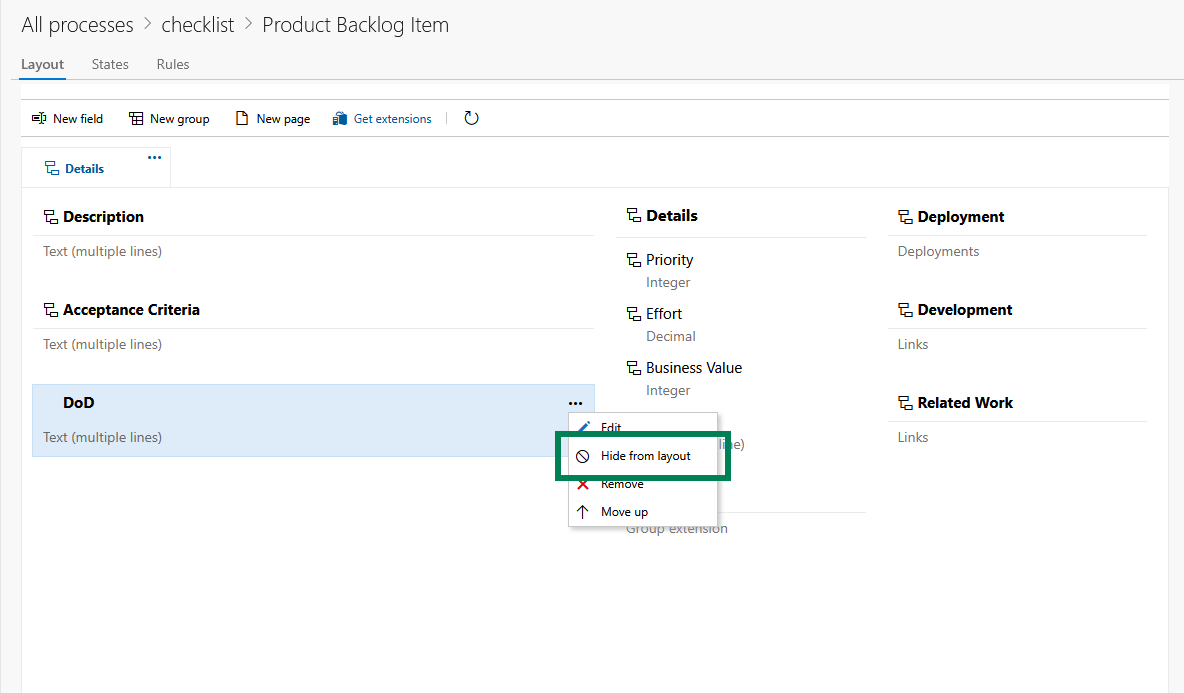Select the Edit pencil icon in context menu
This screenshot has width=1184, height=693.
click(x=585, y=426)
